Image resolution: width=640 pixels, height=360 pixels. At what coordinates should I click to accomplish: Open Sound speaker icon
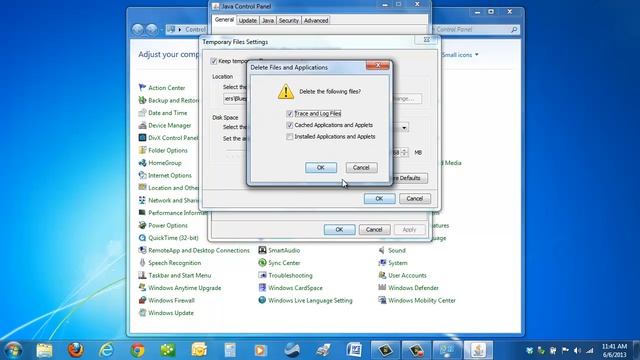382,250
